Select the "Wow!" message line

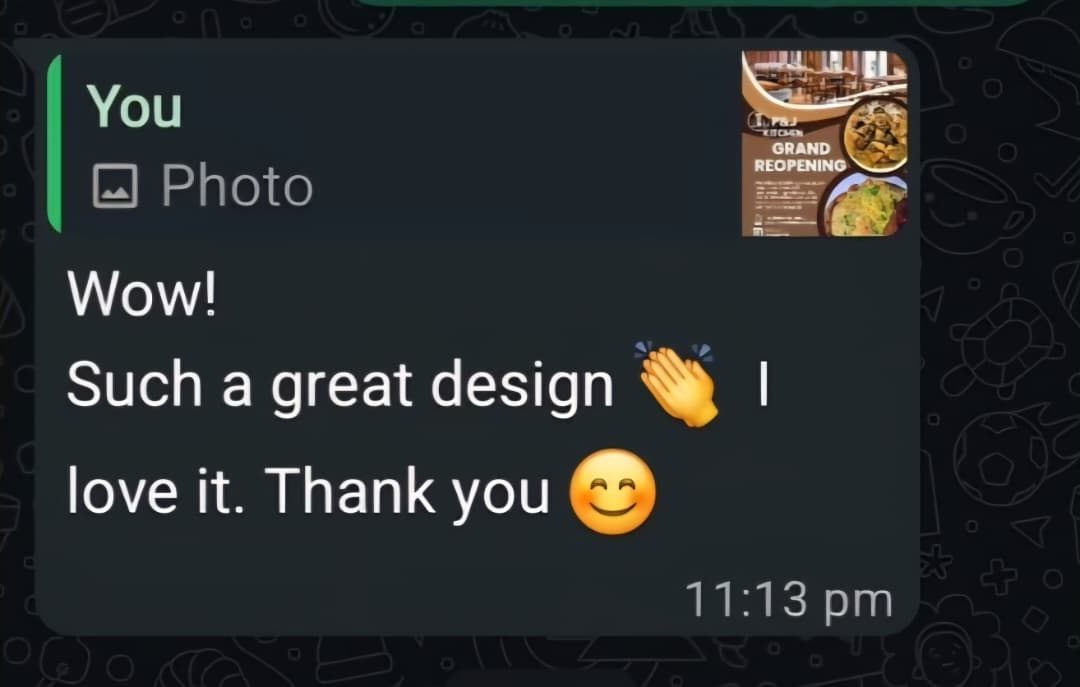point(142,294)
